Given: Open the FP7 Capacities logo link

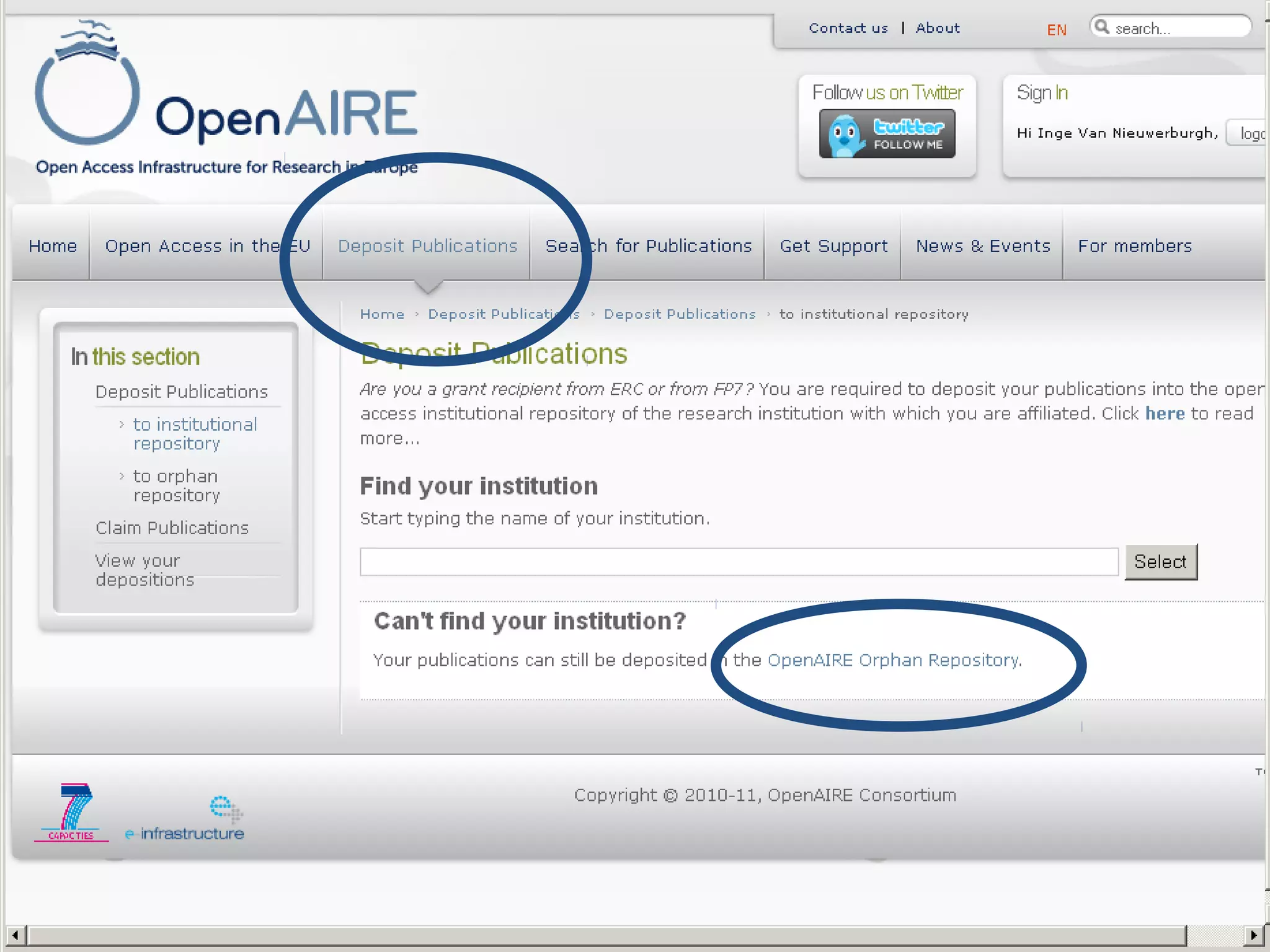Looking at the screenshot, I should [x=71, y=812].
